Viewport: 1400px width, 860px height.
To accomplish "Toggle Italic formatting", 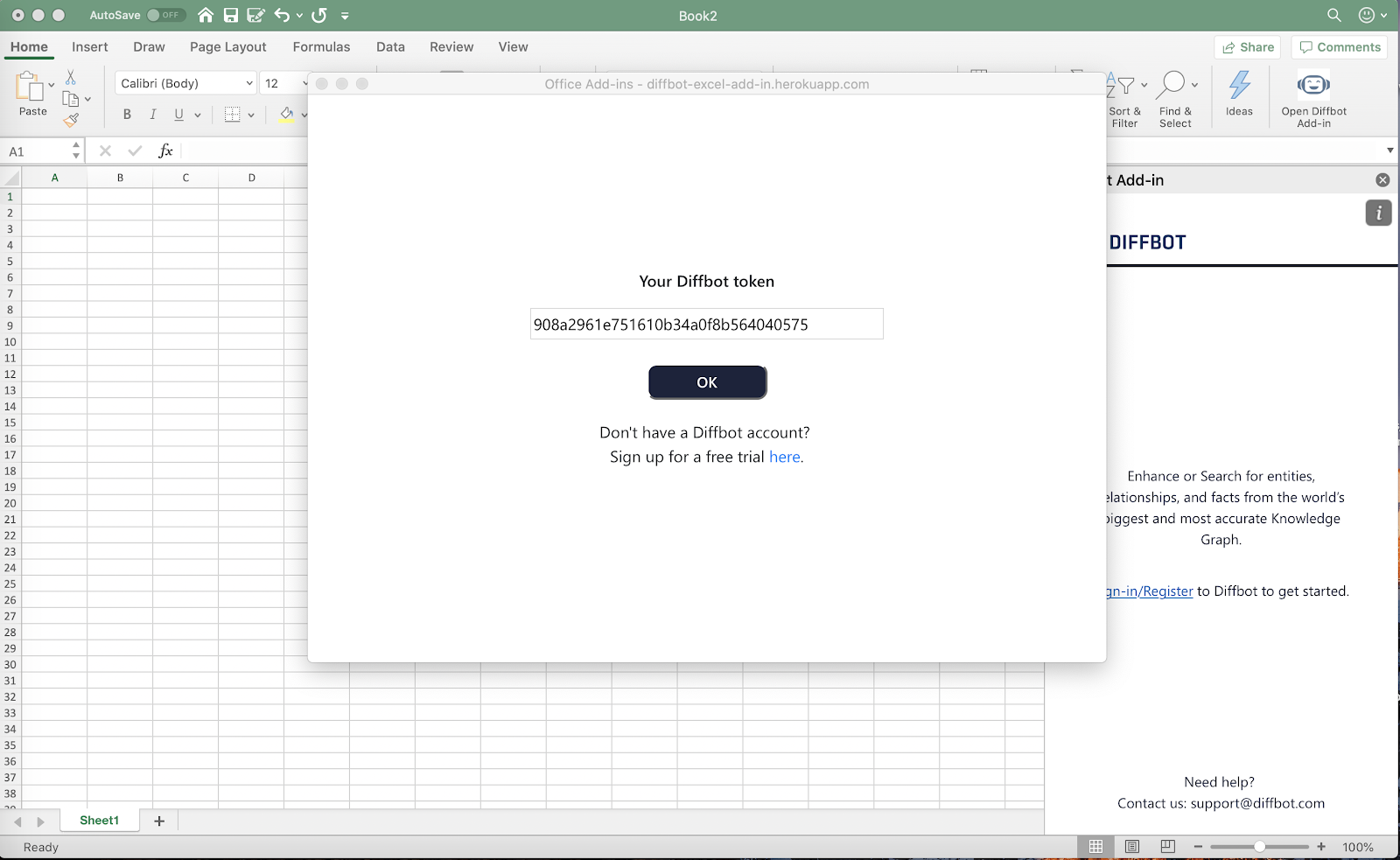I will (x=153, y=115).
